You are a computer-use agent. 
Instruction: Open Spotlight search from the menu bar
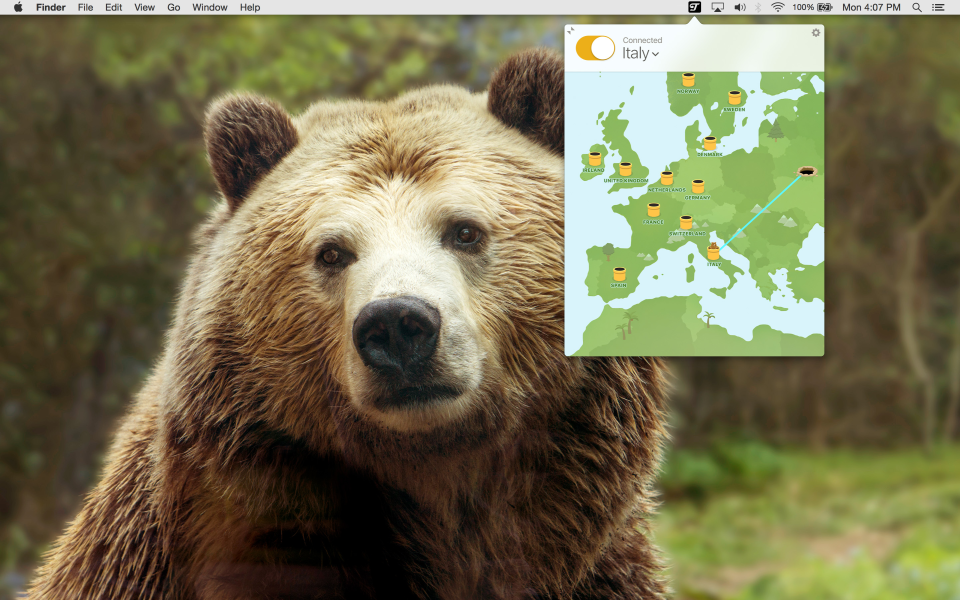click(x=916, y=7)
